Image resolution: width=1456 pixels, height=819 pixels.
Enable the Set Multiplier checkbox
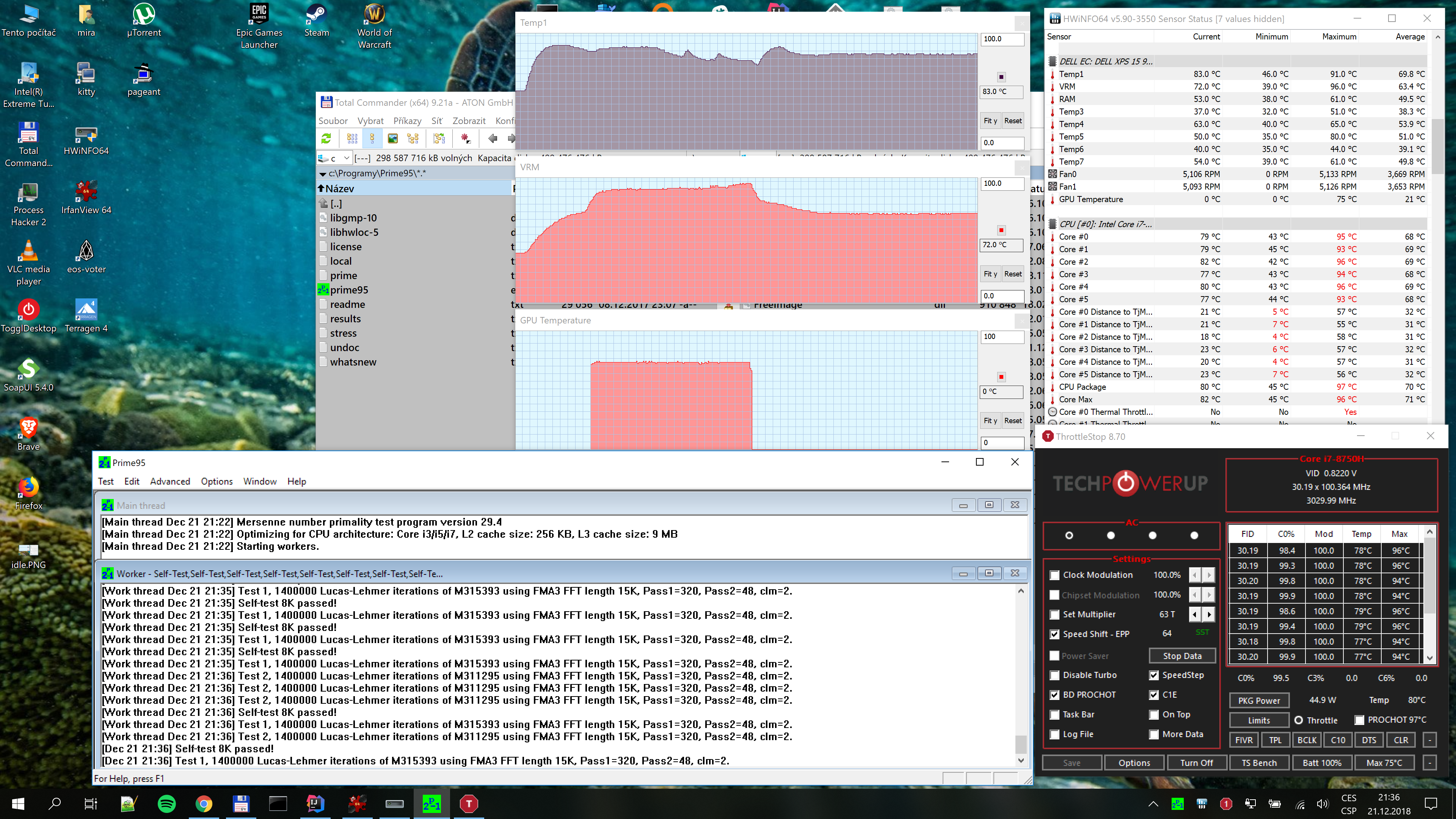tap(1054, 615)
